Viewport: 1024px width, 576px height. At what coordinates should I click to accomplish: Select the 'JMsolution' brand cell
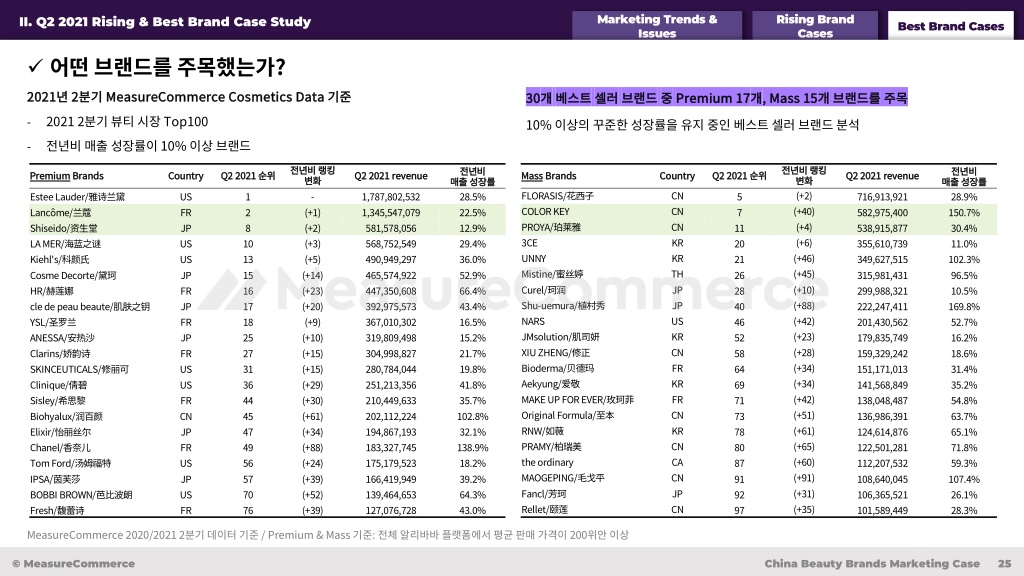pyautogui.click(x=560, y=337)
